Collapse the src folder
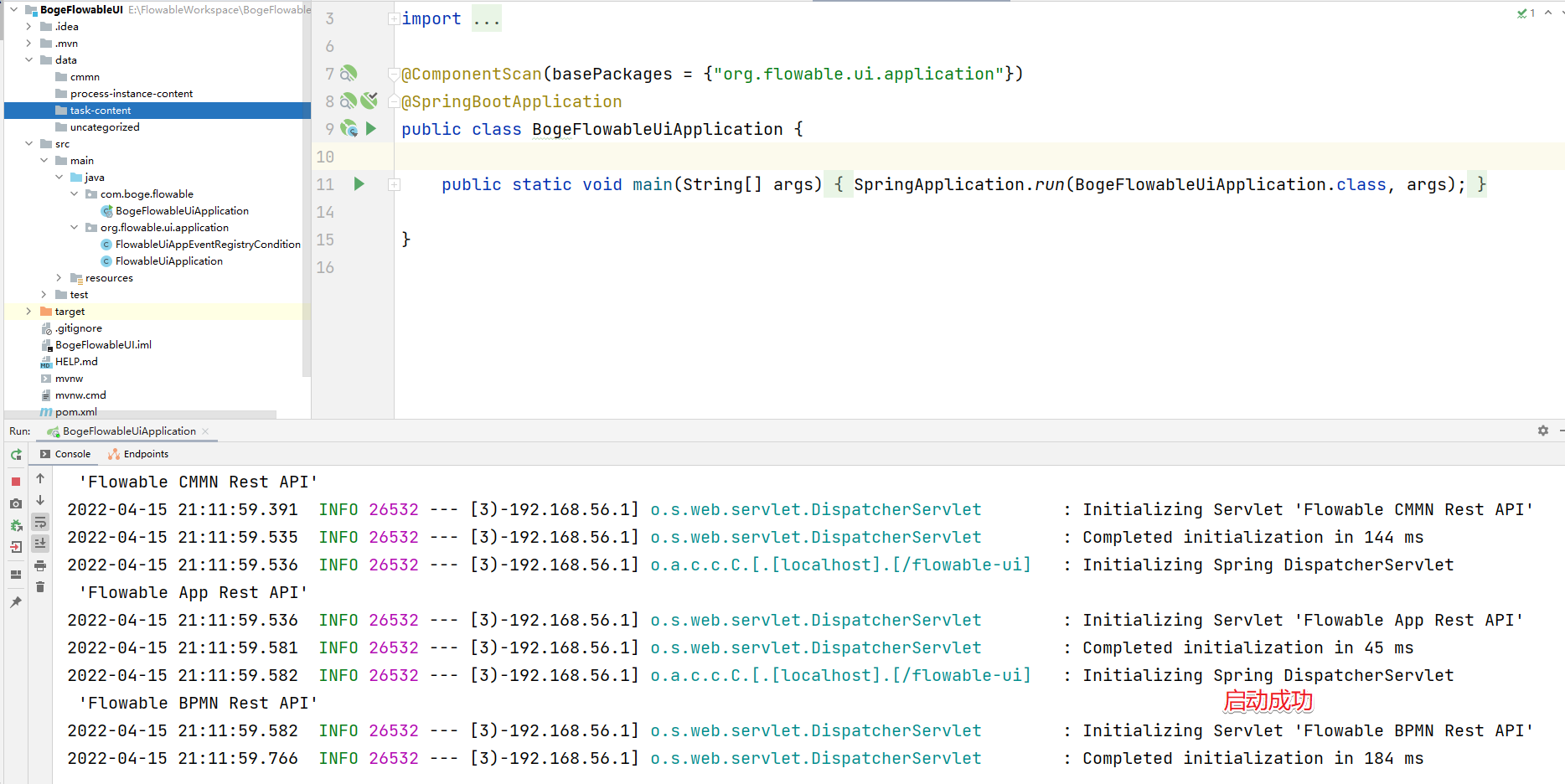The width and height of the screenshot is (1565, 784). [28, 144]
